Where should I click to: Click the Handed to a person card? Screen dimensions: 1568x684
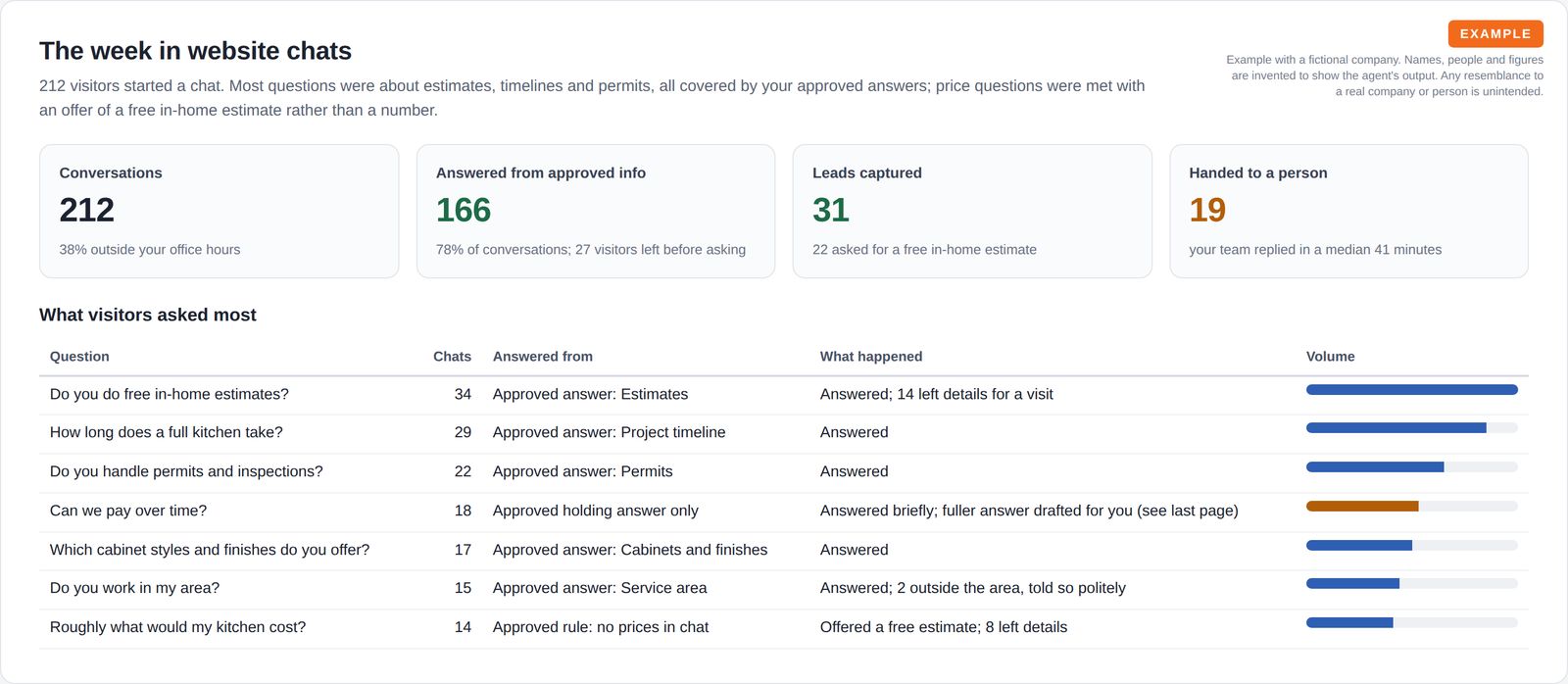[x=1348, y=211]
